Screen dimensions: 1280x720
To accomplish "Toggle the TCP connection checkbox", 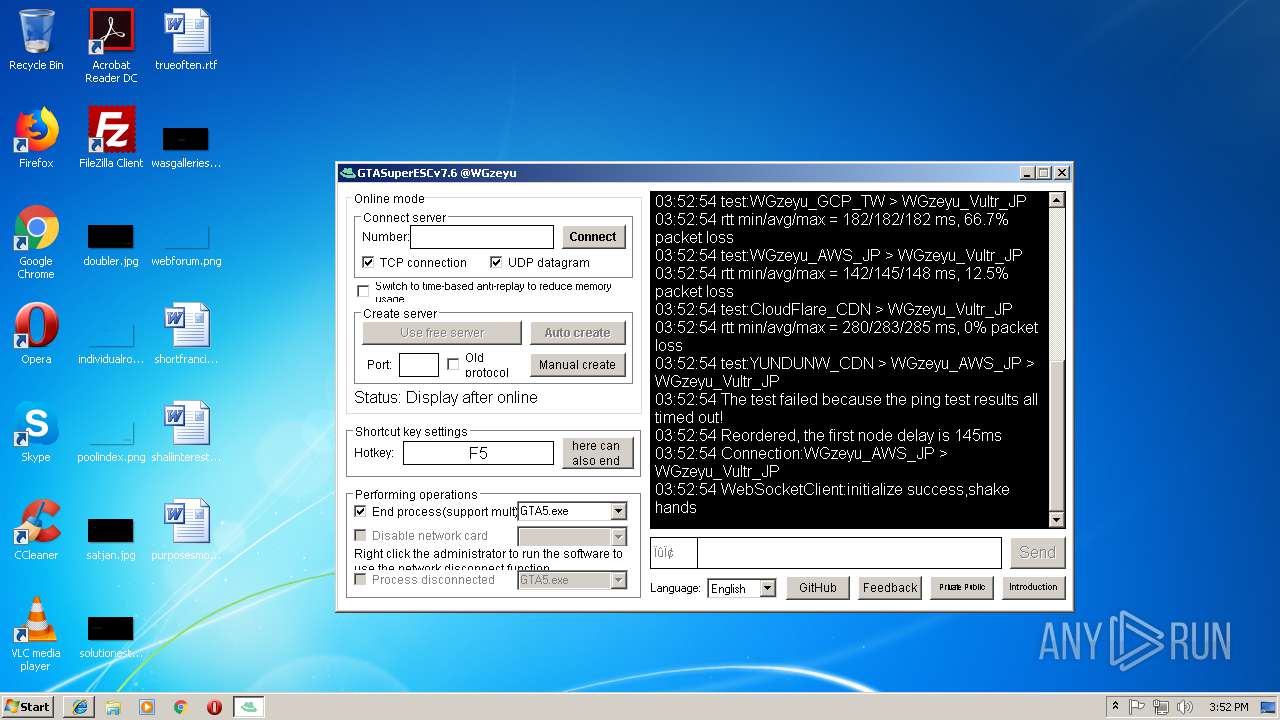I will click(368, 262).
